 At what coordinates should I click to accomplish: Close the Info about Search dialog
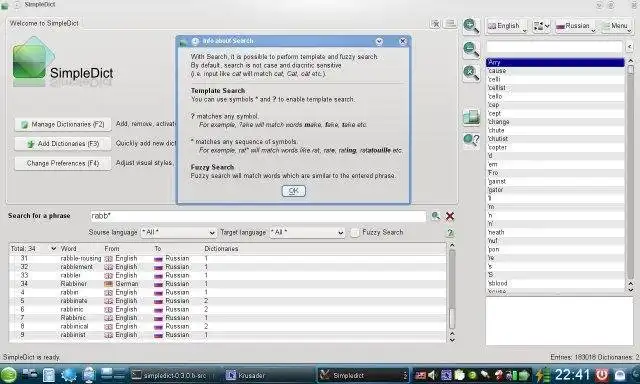tap(402, 41)
